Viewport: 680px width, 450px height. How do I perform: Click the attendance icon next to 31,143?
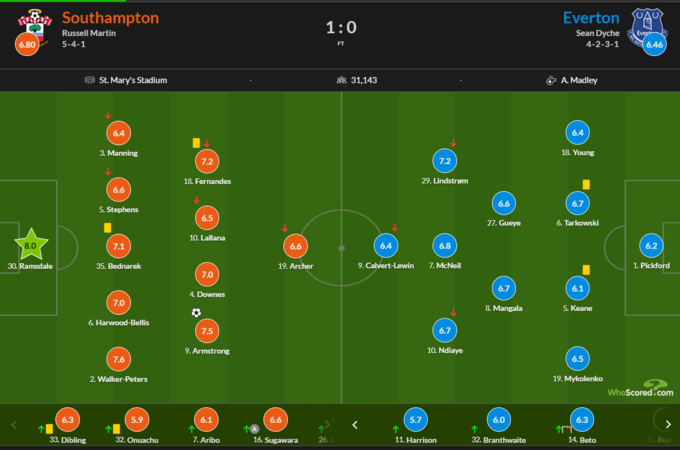click(x=342, y=80)
